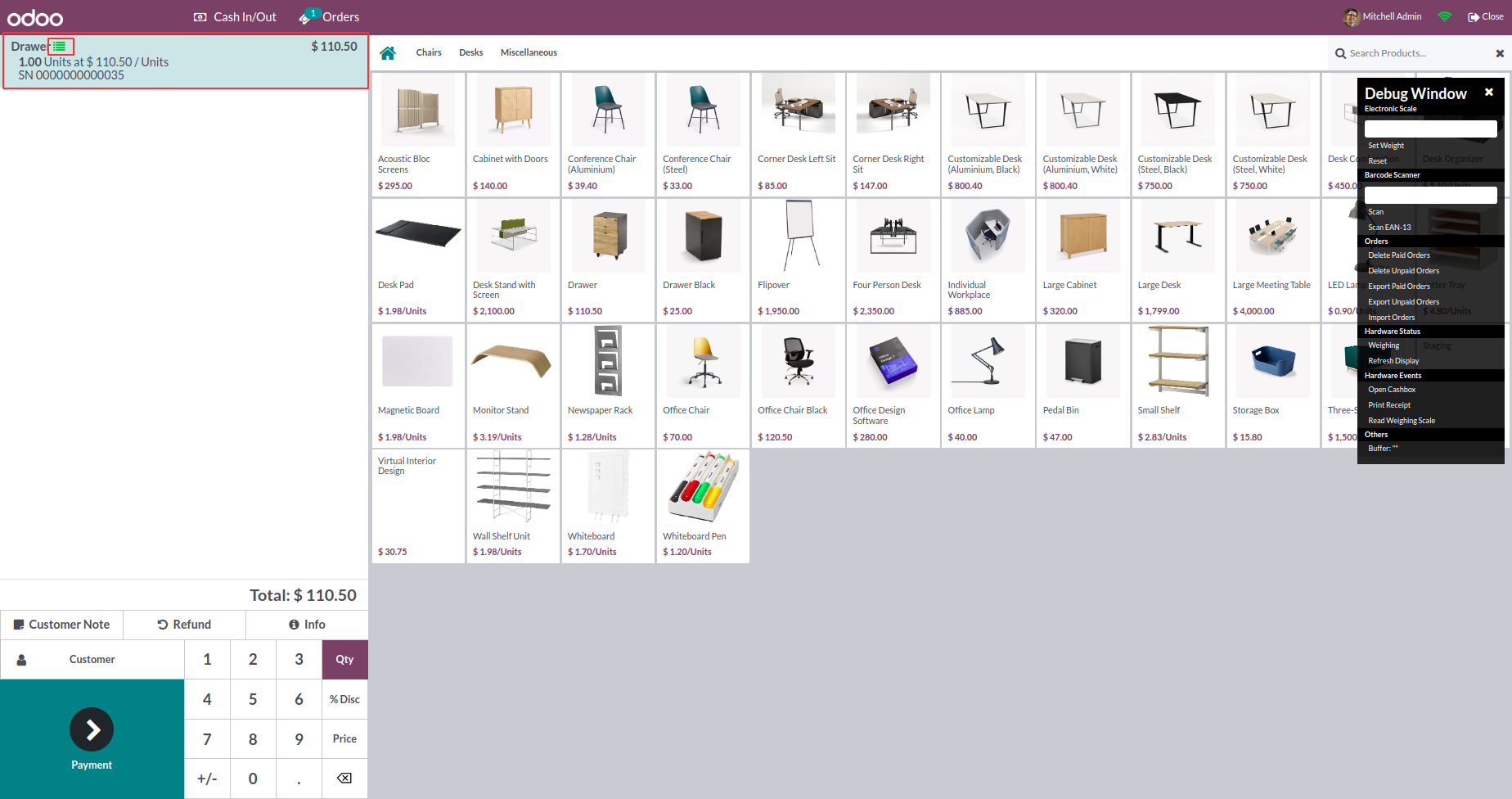This screenshot has width=1512, height=799.
Task: Switch numpad to Price mode
Action: coord(345,738)
